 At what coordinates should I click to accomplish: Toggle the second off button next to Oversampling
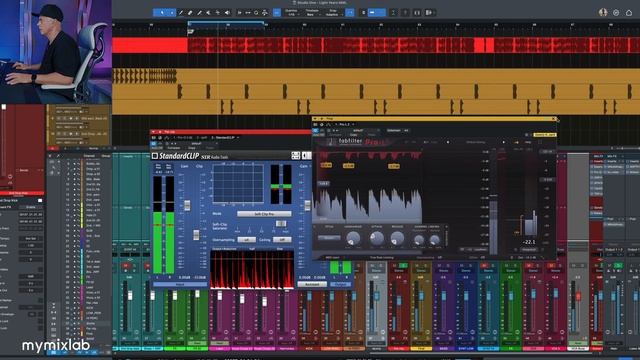click(x=282, y=240)
